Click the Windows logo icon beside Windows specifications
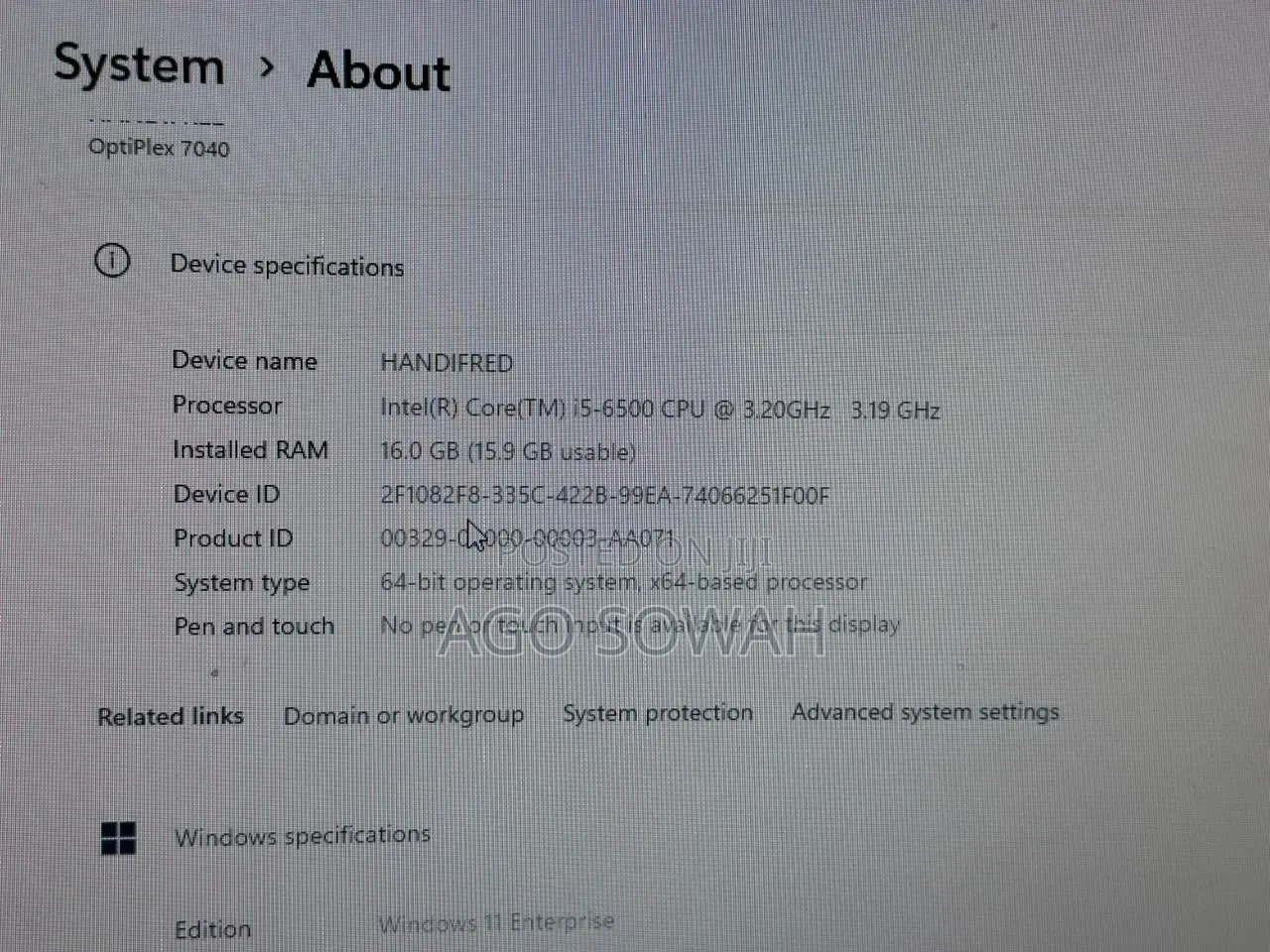 coord(119,838)
